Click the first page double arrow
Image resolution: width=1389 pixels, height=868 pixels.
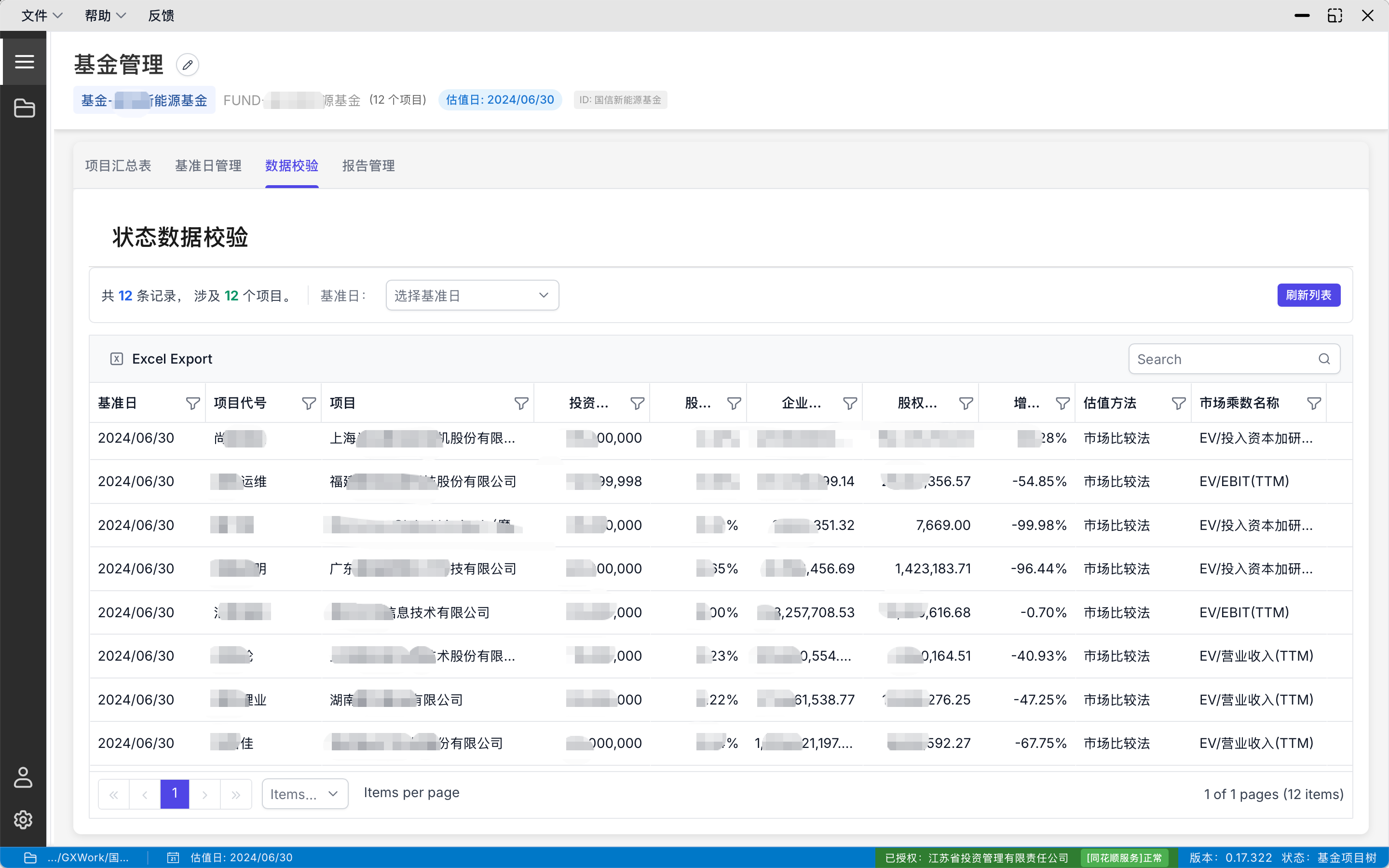click(114, 794)
